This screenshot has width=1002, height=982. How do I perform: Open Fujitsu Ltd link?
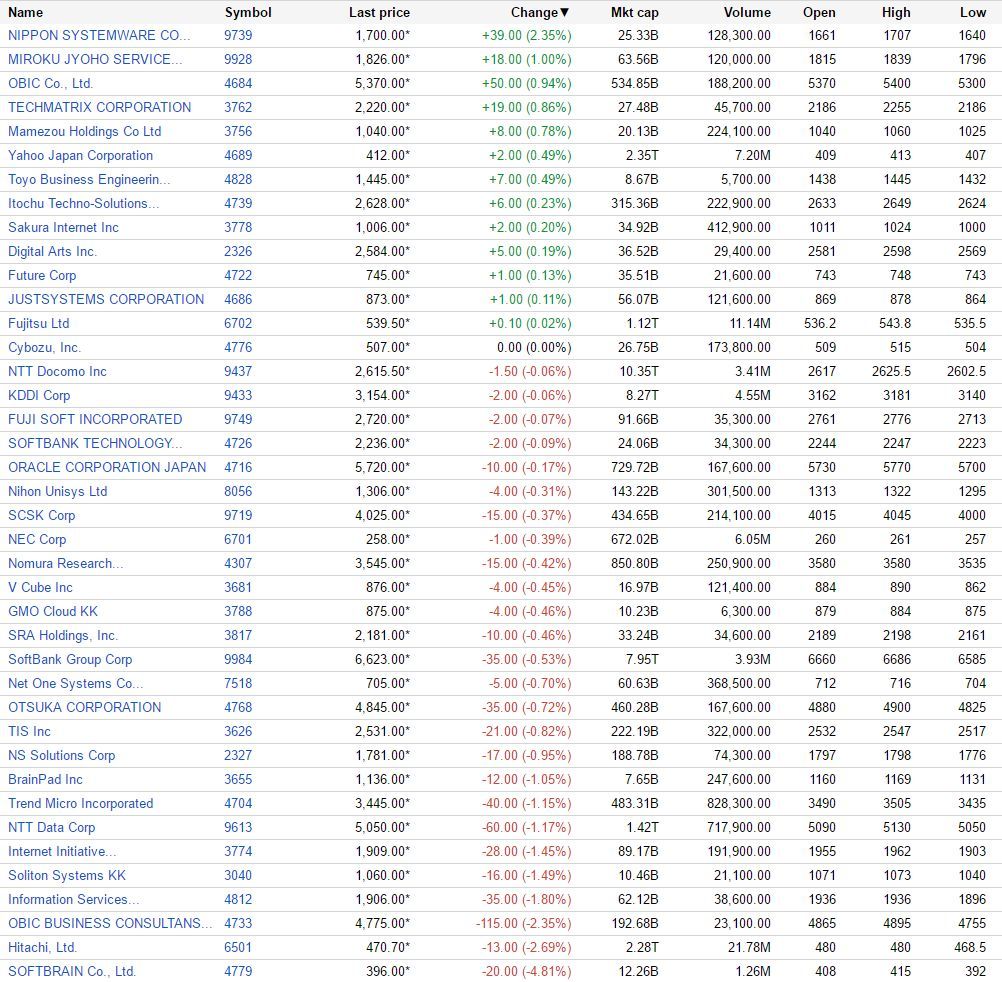[38, 323]
